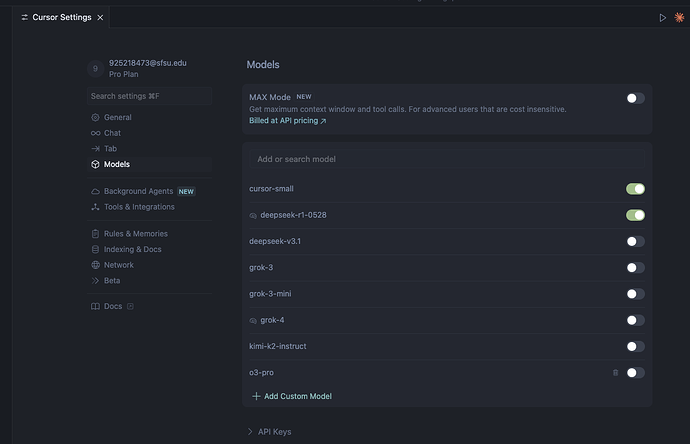Select the Cursor Settings tab
Screen dimensions: 690x444
click(x=61, y=17)
